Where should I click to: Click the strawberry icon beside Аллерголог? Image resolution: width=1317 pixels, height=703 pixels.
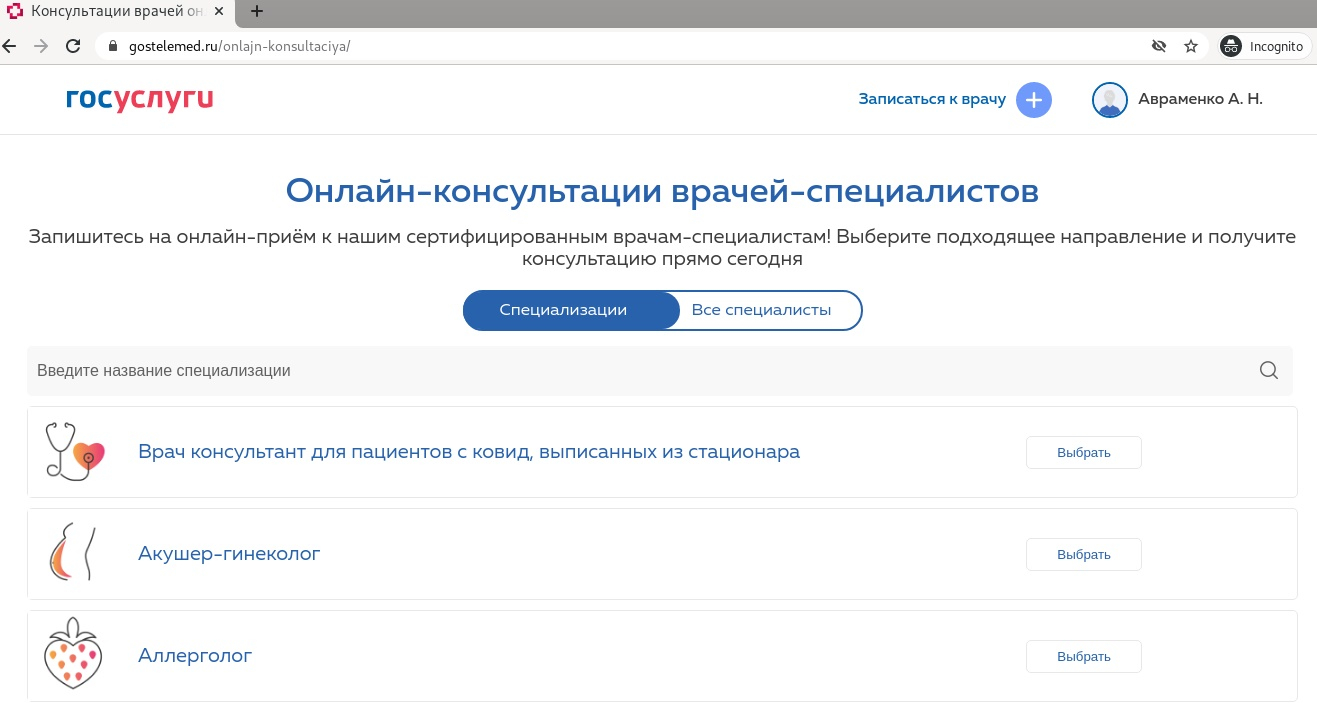coord(73,655)
